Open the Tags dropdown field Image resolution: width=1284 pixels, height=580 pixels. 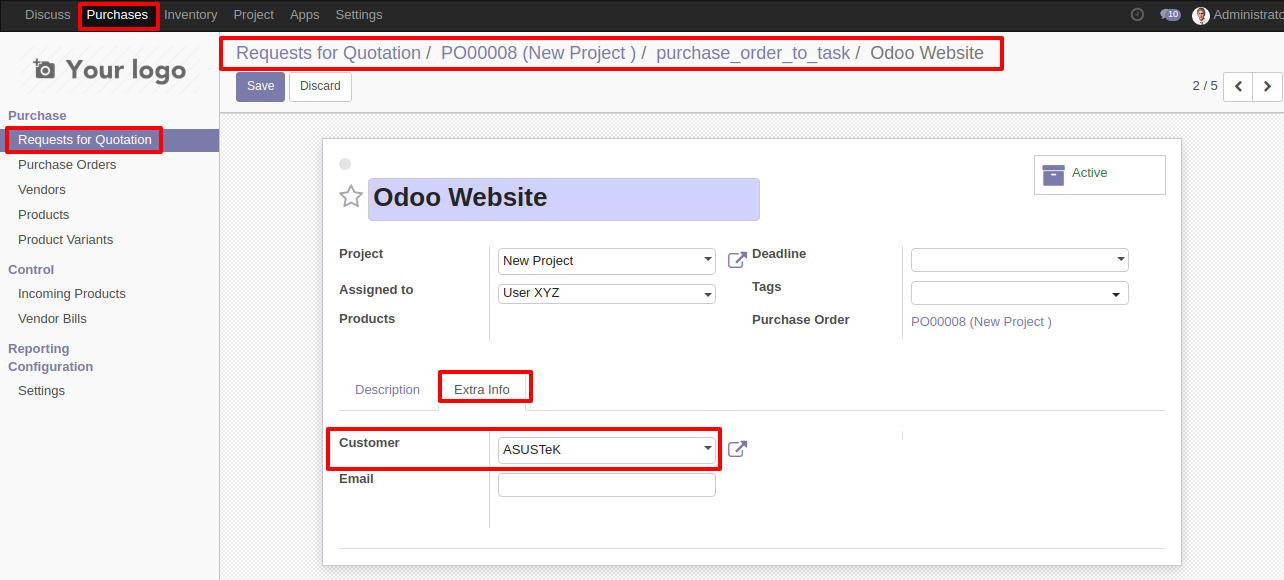point(1019,293)
